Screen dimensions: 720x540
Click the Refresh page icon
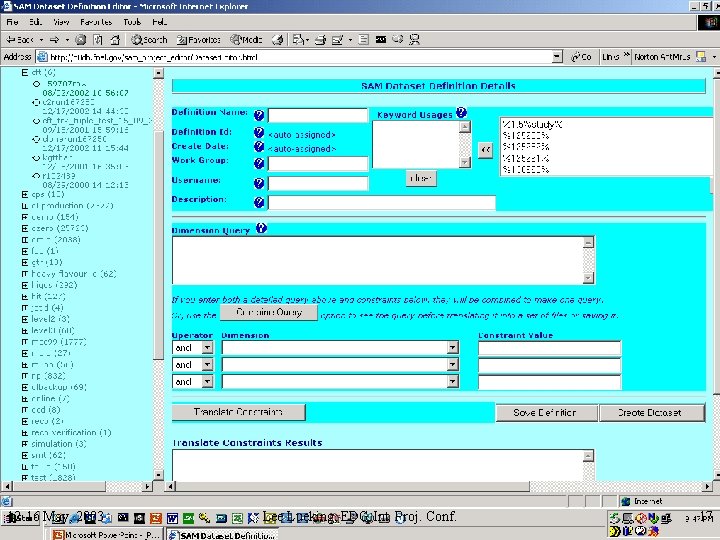point(98,40)
